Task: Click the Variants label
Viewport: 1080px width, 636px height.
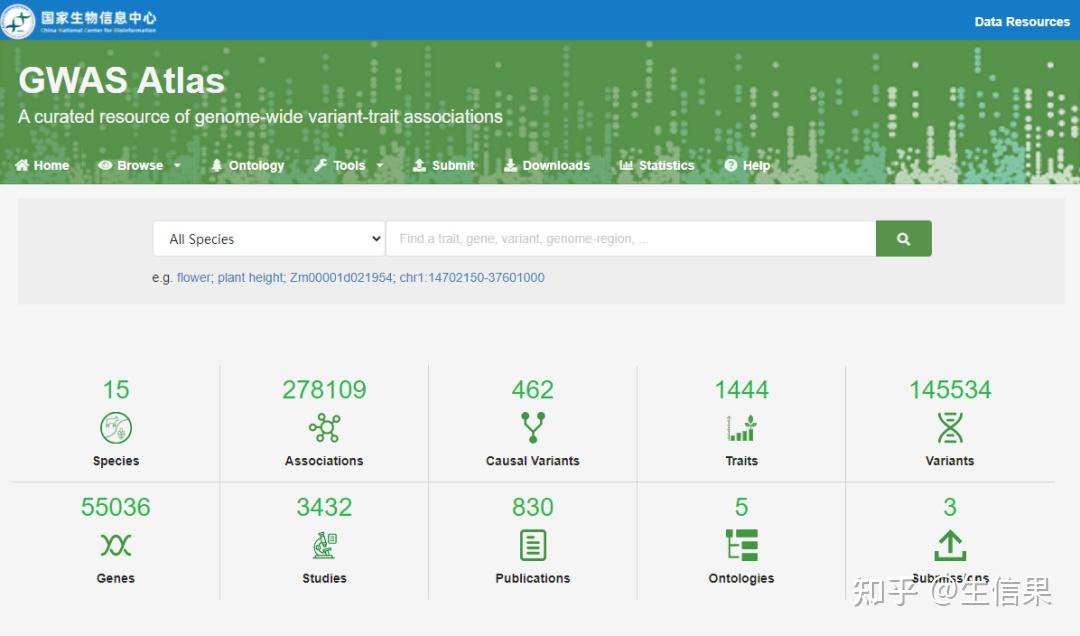Action: (950, 461)
